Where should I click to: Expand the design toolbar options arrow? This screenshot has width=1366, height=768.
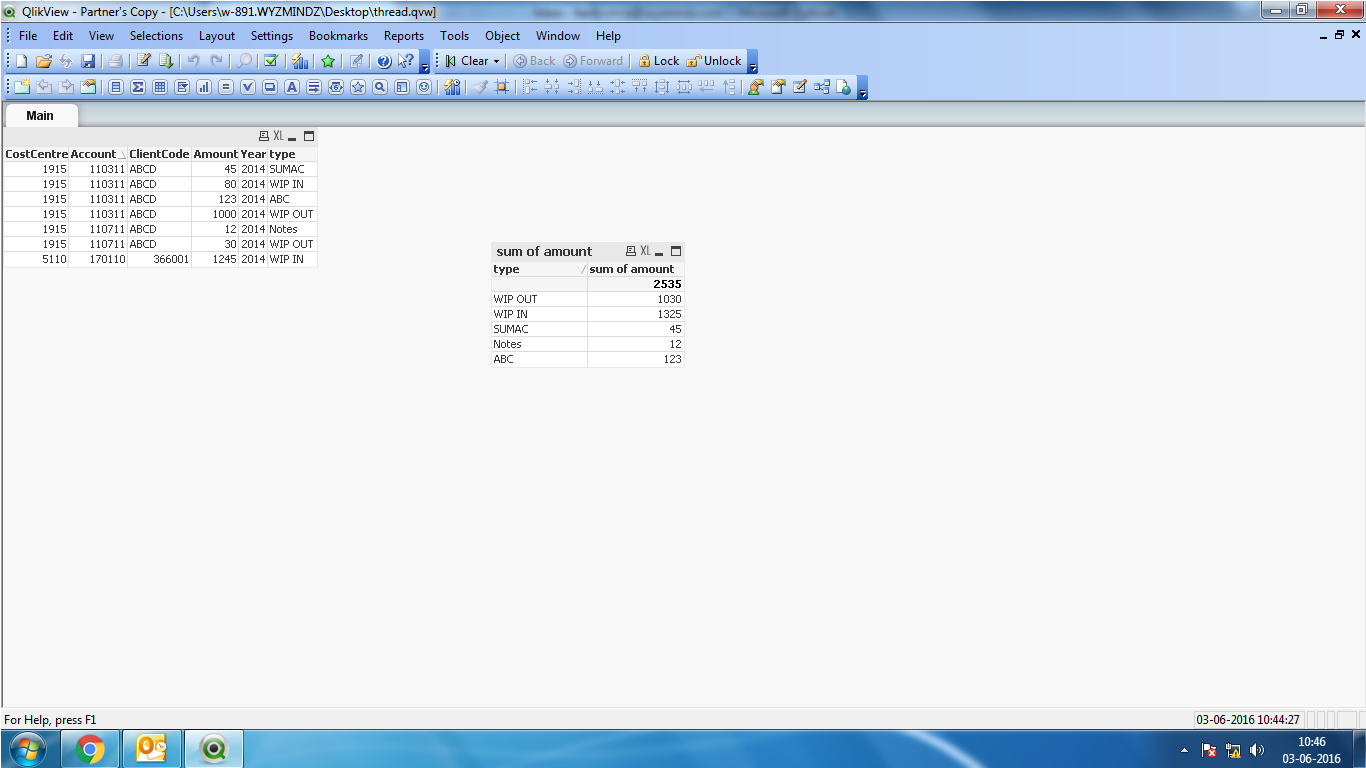coord(862,90)
